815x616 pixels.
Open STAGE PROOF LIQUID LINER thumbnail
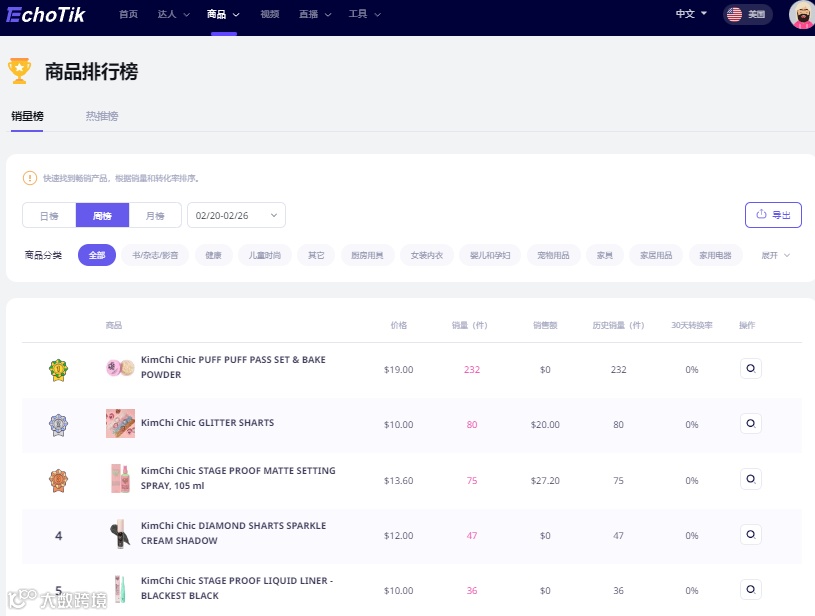[120, 589]
